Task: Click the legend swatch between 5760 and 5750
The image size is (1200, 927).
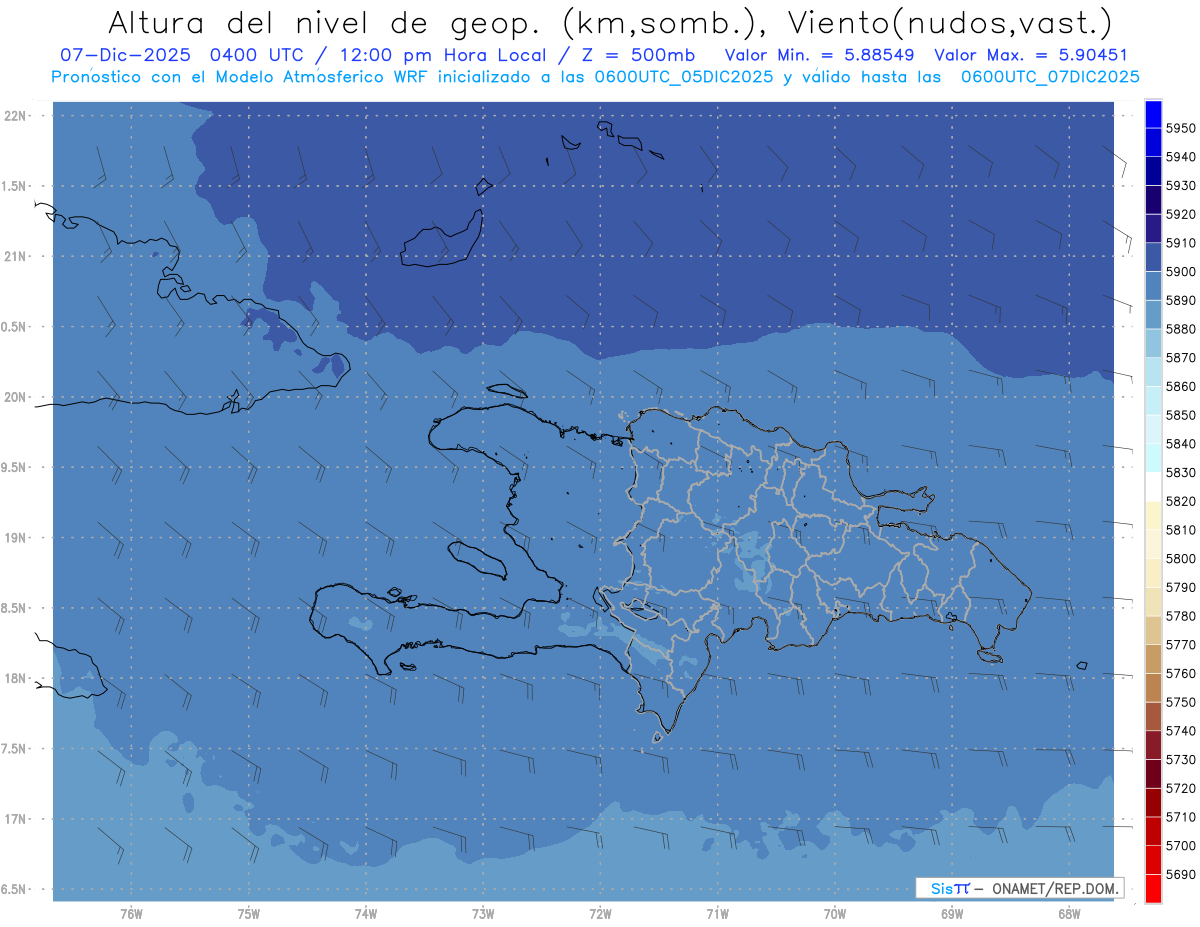Action: tap(1153, 687)
